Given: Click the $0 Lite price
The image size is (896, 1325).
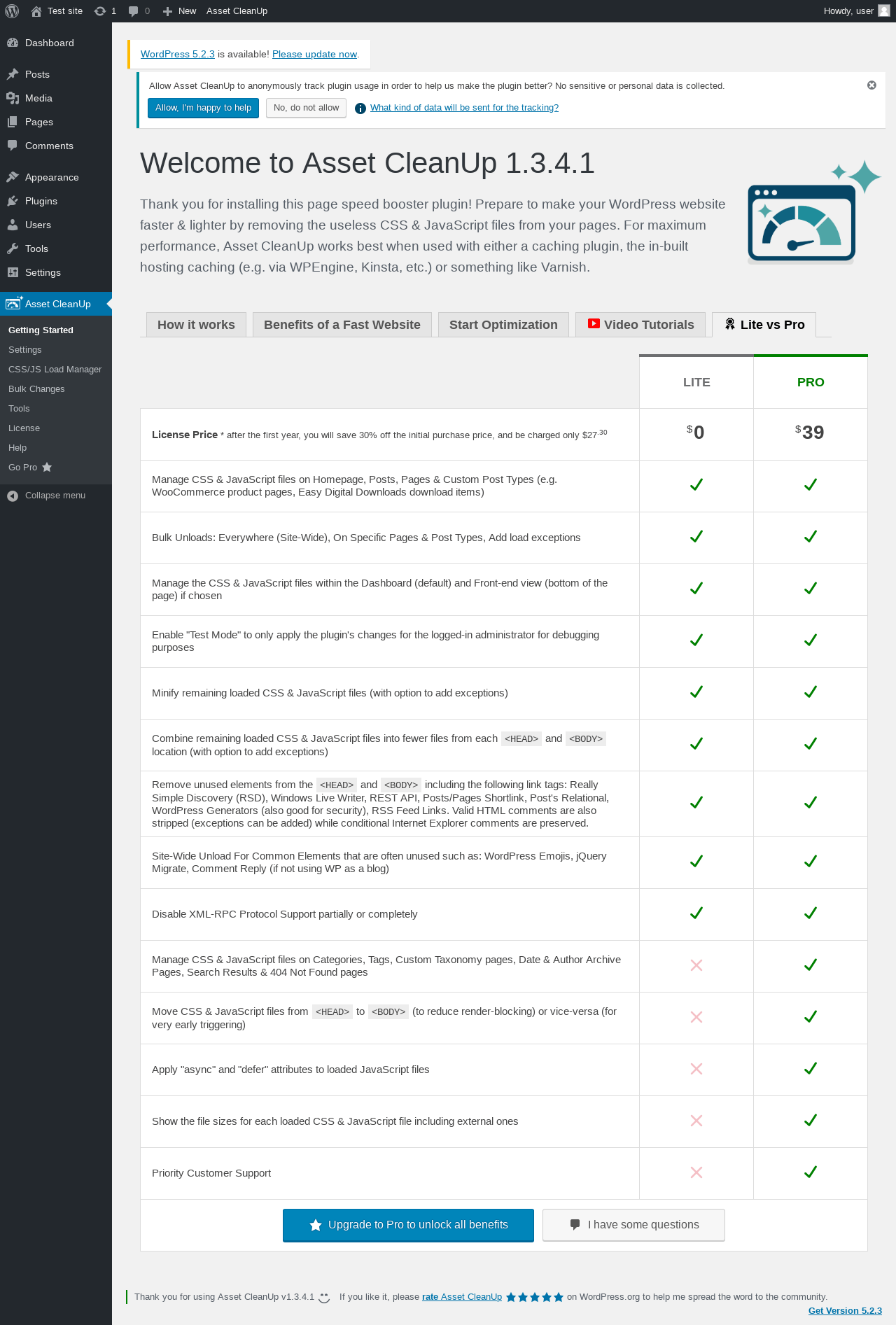Looking at the screenshot, I should (x=696, y=432).
